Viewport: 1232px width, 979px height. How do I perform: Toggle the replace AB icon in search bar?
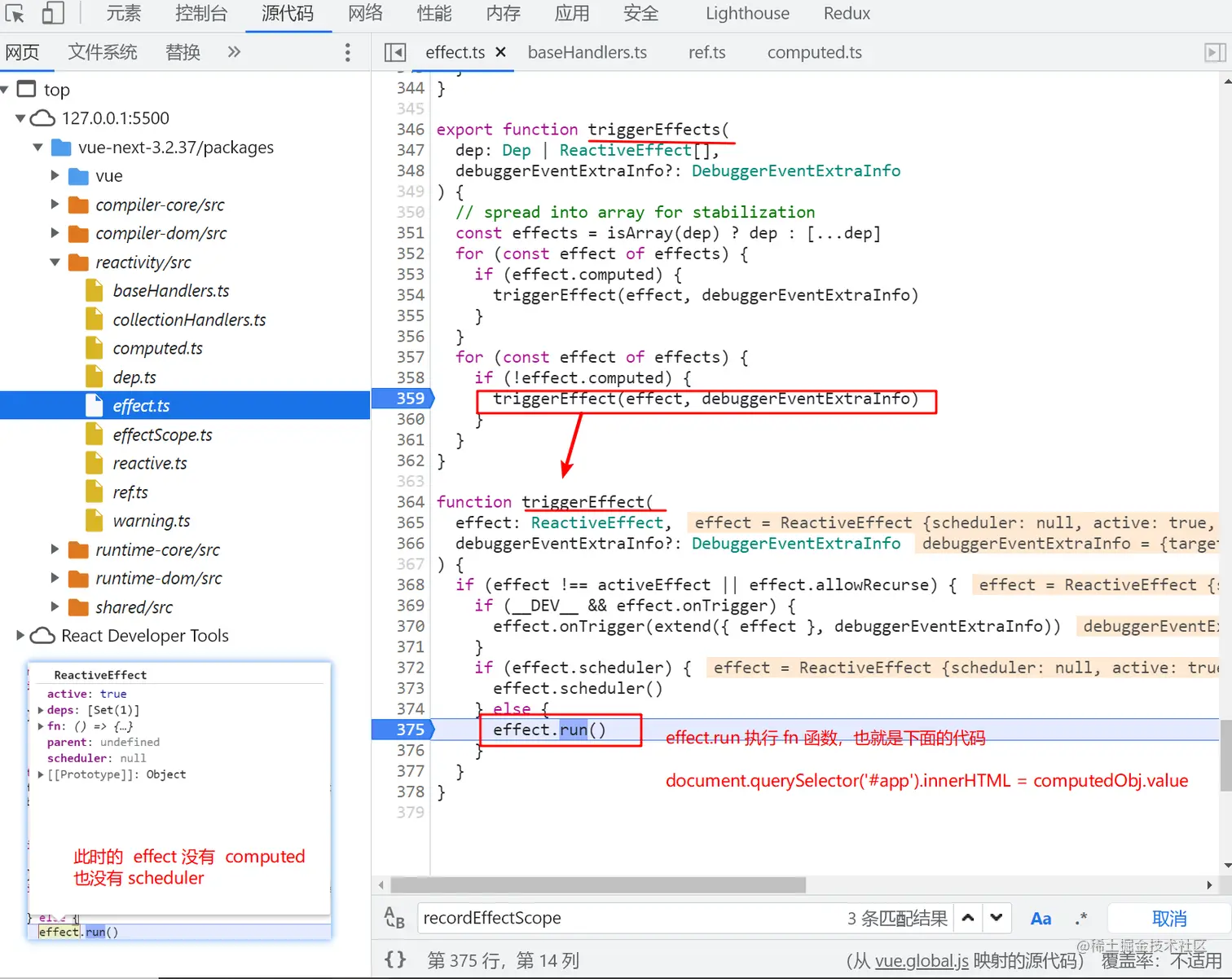coord(394,918)
